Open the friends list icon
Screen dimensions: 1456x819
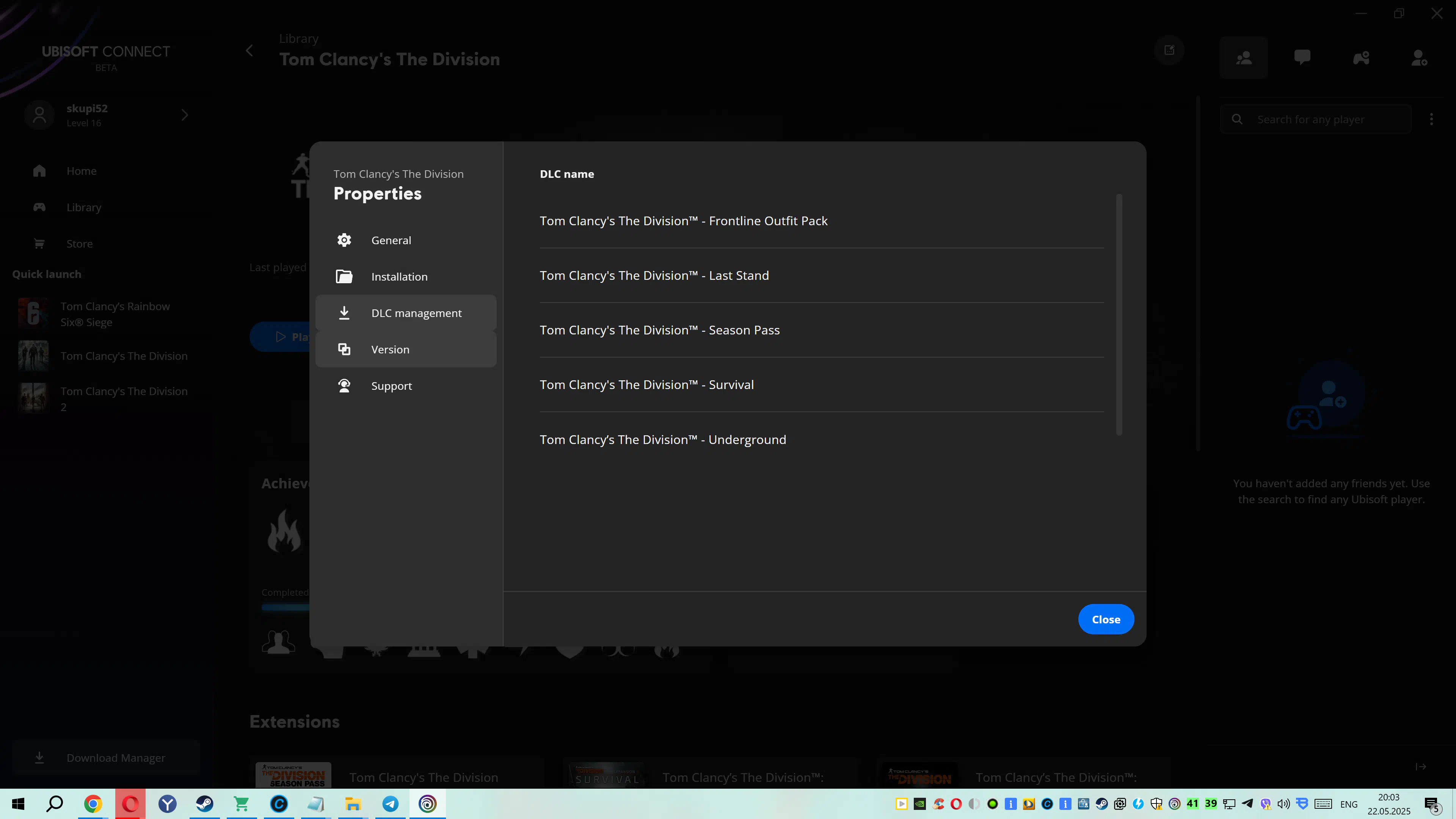tap(1244, 58)
